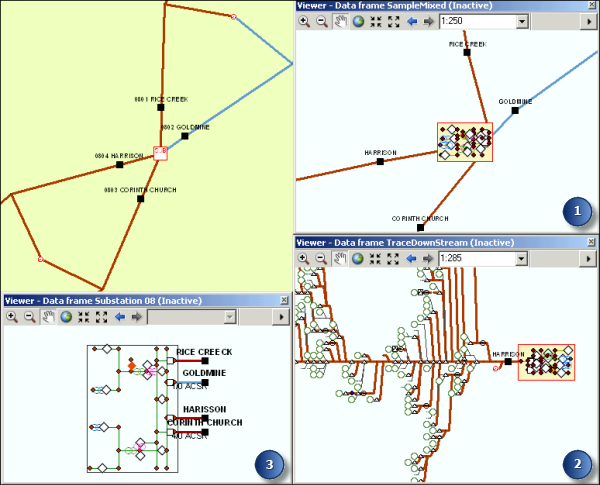Expand the Substation 08 viewer options arrow
The height and width of the screenshot is (485, 600).
(283, 317)
